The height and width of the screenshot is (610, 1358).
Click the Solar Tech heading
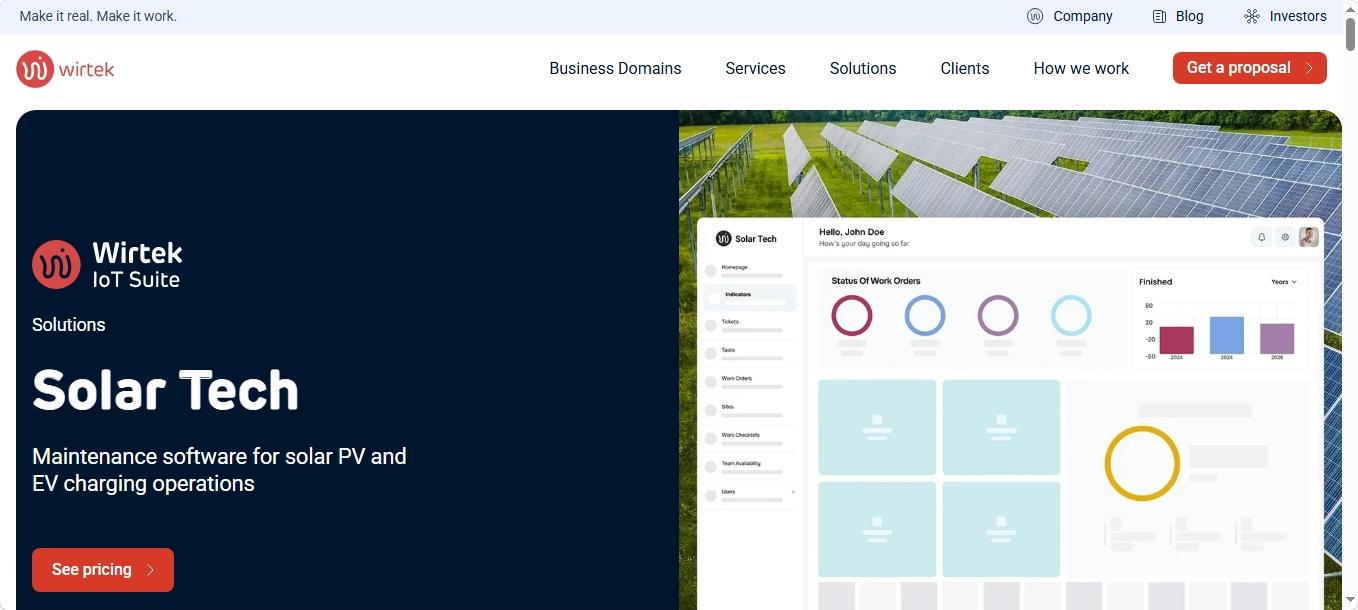pos(166,390)
